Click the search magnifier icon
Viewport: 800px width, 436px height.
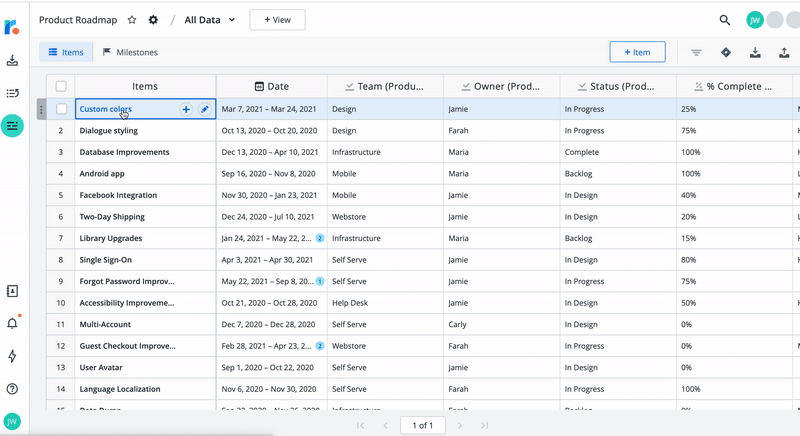tap(724, 20)
